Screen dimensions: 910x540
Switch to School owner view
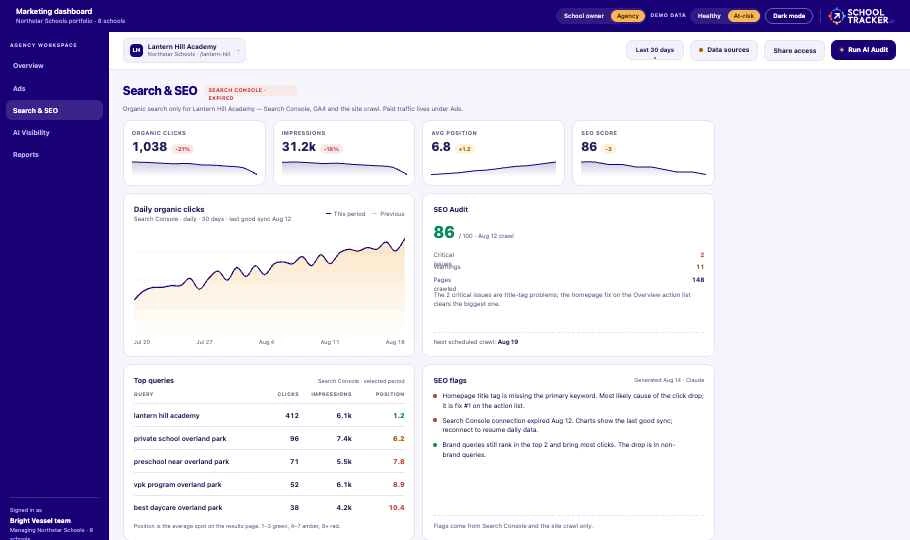pos(583,16)
